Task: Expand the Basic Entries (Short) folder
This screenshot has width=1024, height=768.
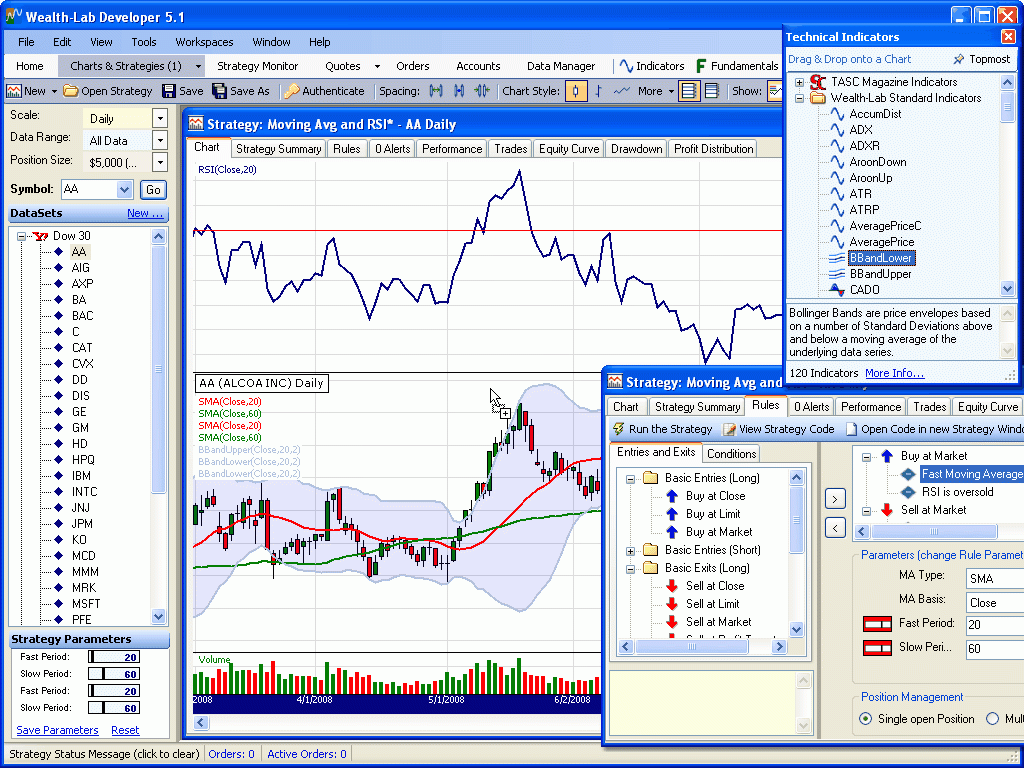Action: point(631,551)
